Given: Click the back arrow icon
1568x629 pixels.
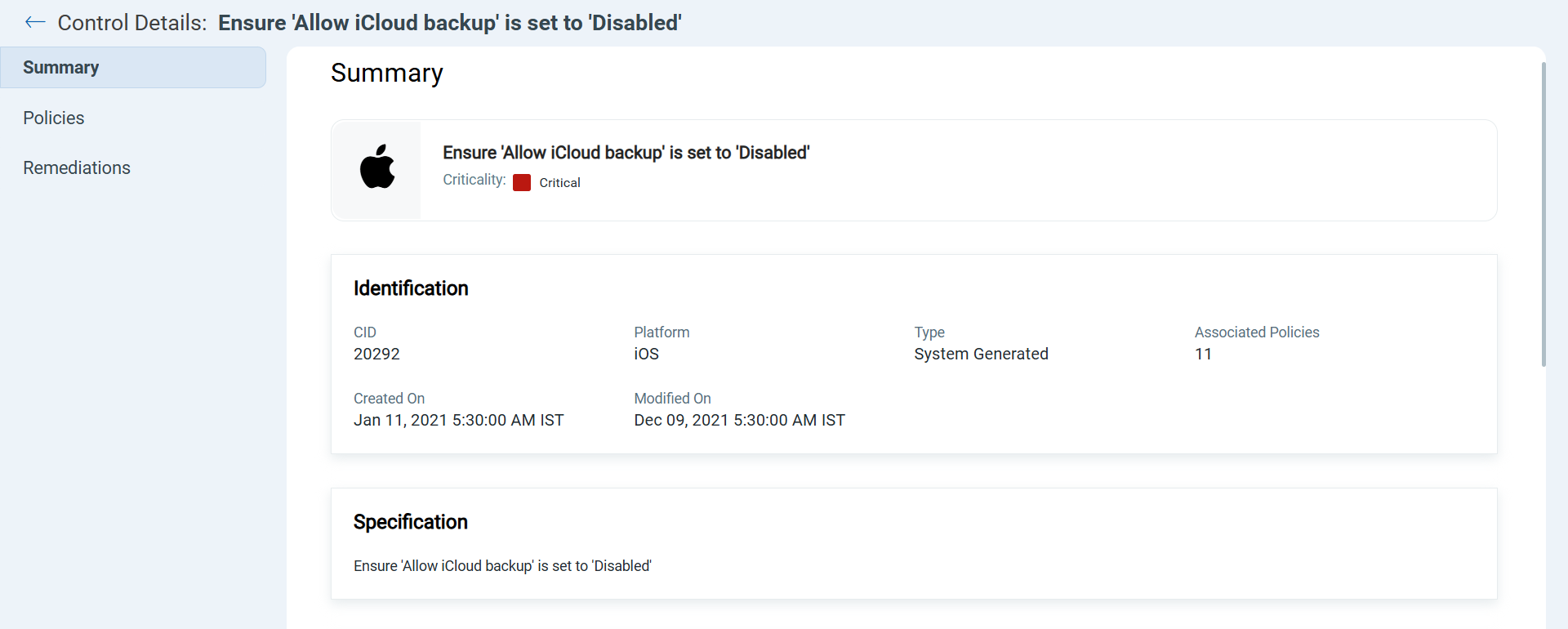Looking at the screenshot, I should [35, 22].
